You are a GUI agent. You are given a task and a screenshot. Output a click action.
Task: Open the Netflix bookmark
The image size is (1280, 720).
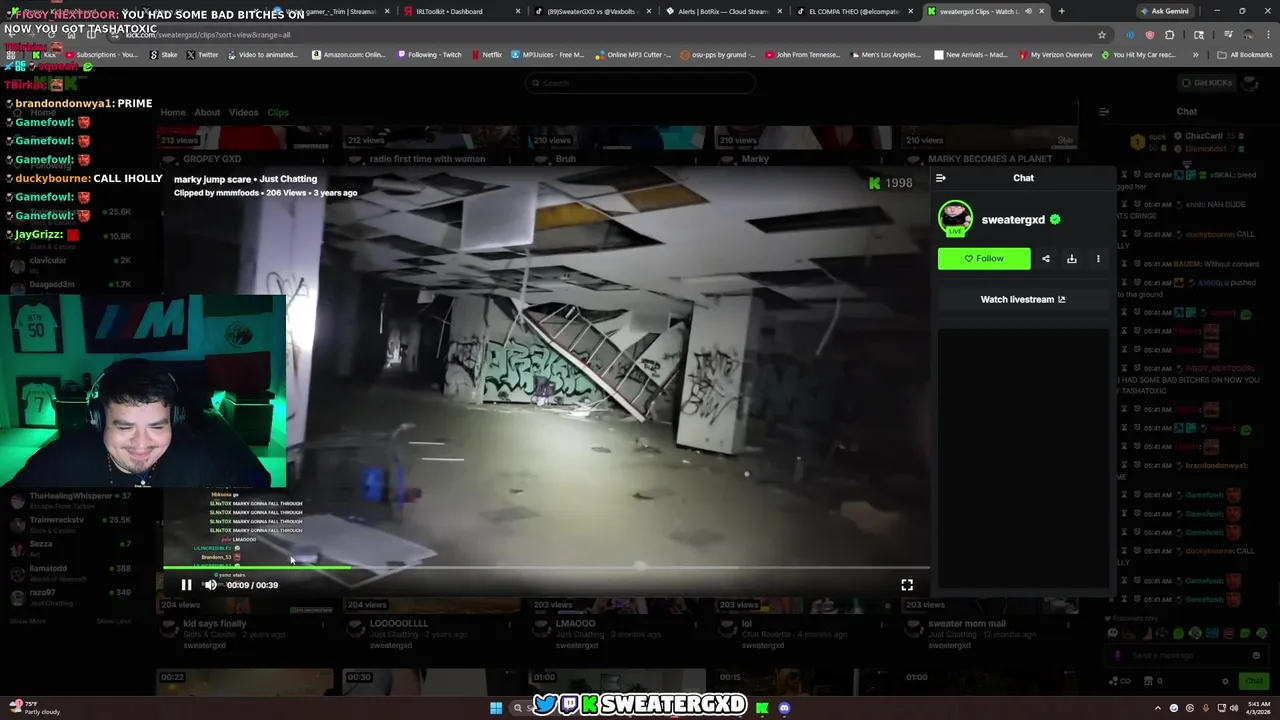486,55
